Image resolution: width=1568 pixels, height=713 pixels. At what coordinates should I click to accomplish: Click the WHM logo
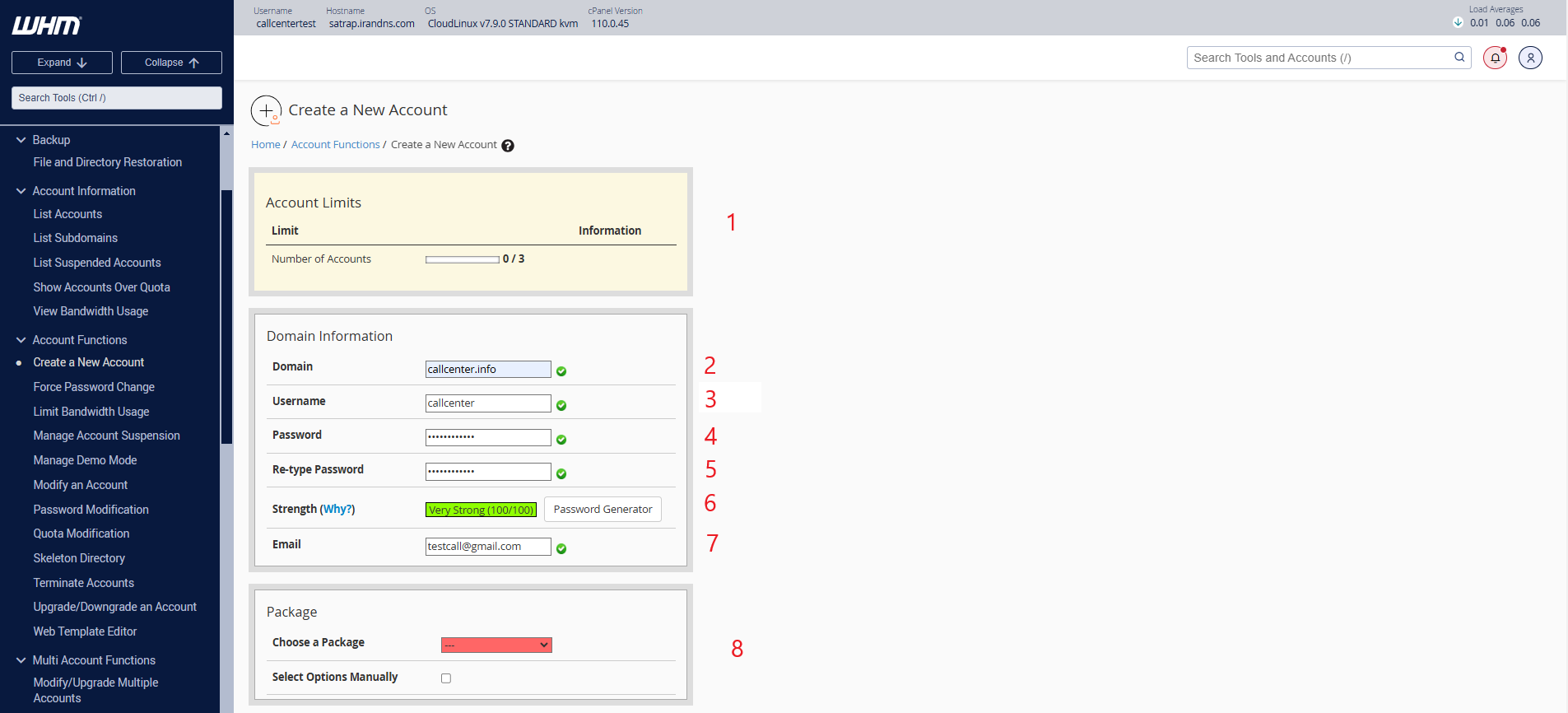47,26
